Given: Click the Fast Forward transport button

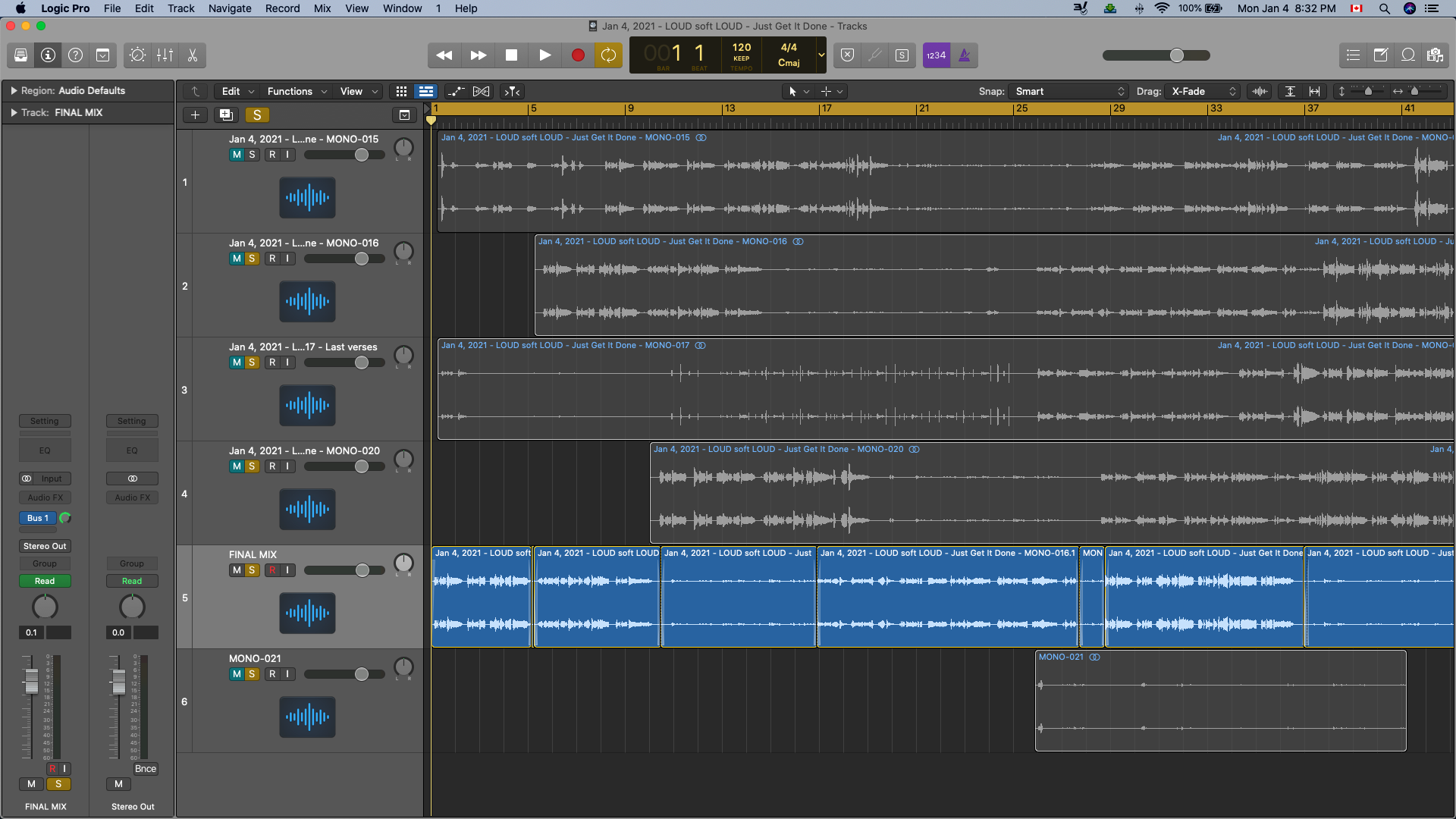Looking at the screenshot, I should pos(478,55).
